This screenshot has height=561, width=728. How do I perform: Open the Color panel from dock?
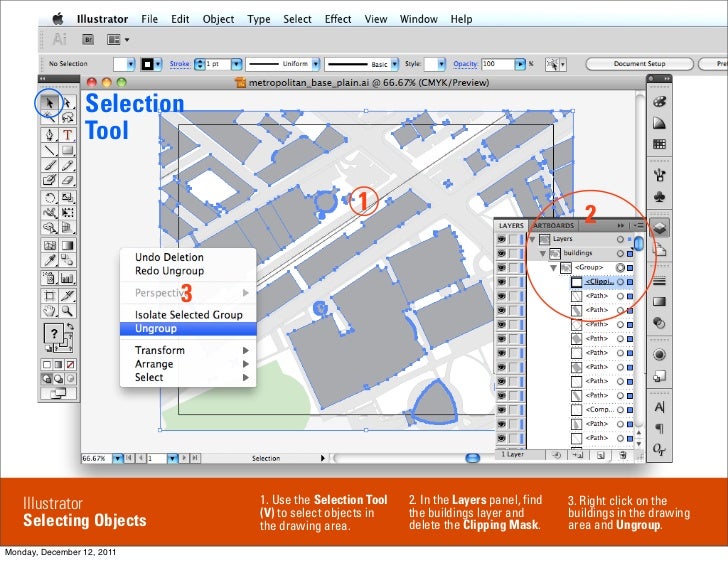pos(659,102)
